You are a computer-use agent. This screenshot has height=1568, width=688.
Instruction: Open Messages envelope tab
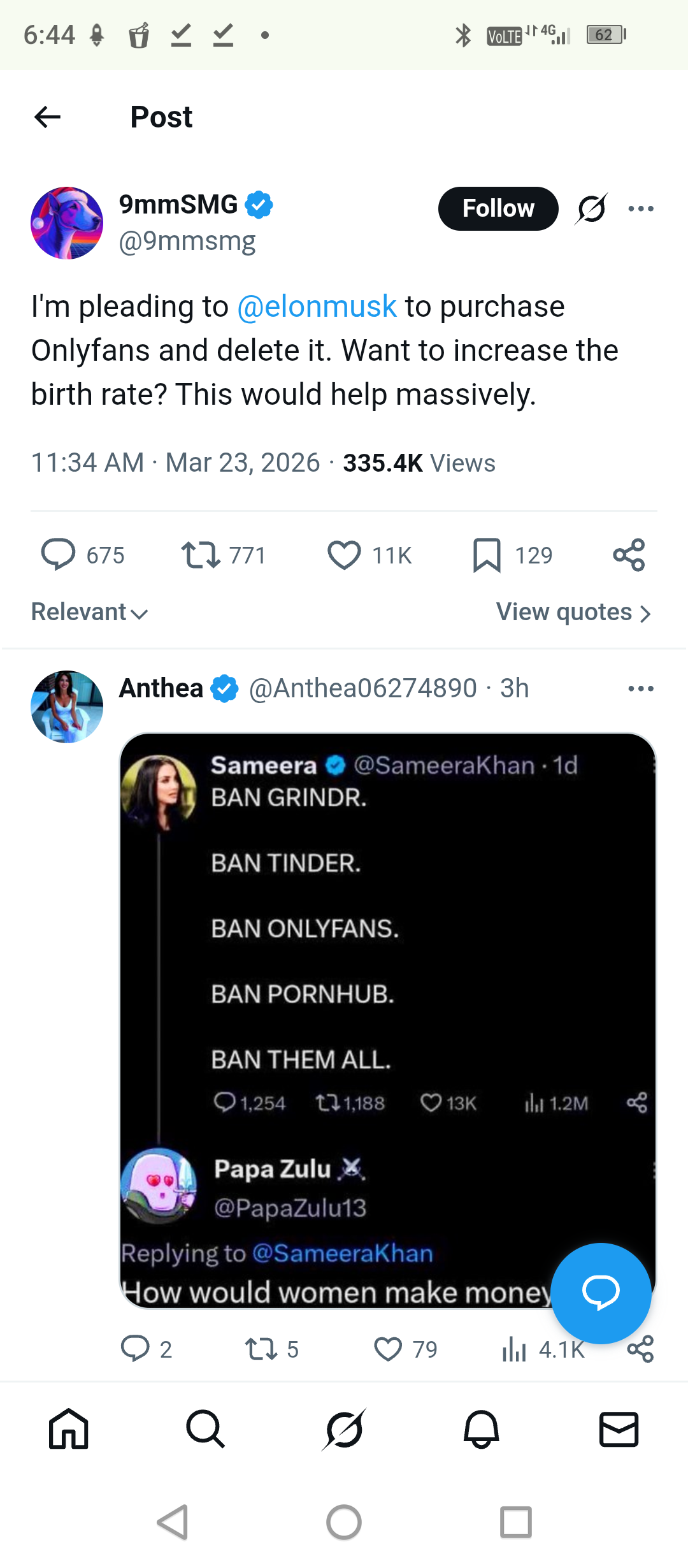pyautogui.click(x=619, y=1429)
